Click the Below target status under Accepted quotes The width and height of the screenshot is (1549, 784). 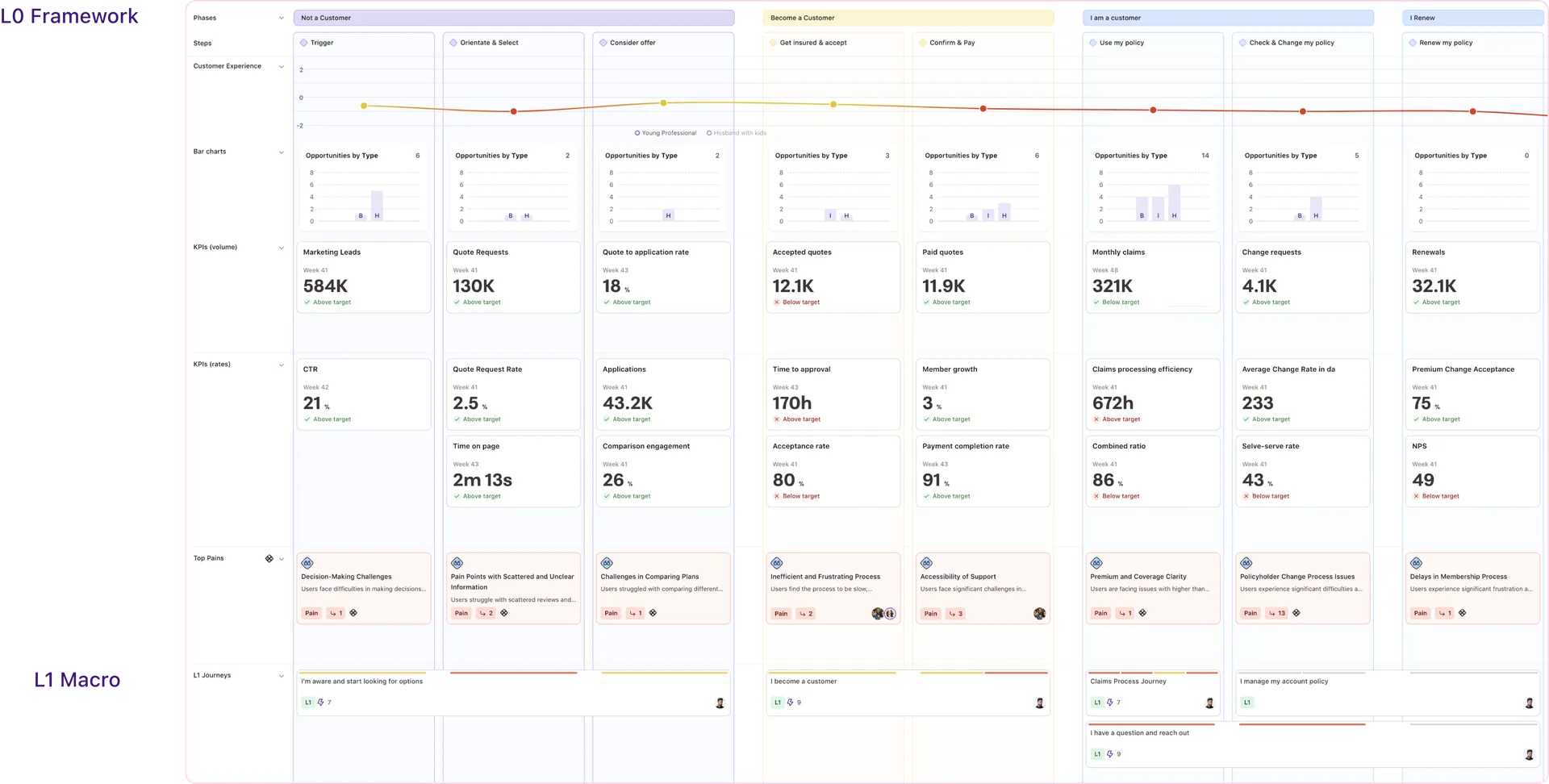tap(796, 302)
